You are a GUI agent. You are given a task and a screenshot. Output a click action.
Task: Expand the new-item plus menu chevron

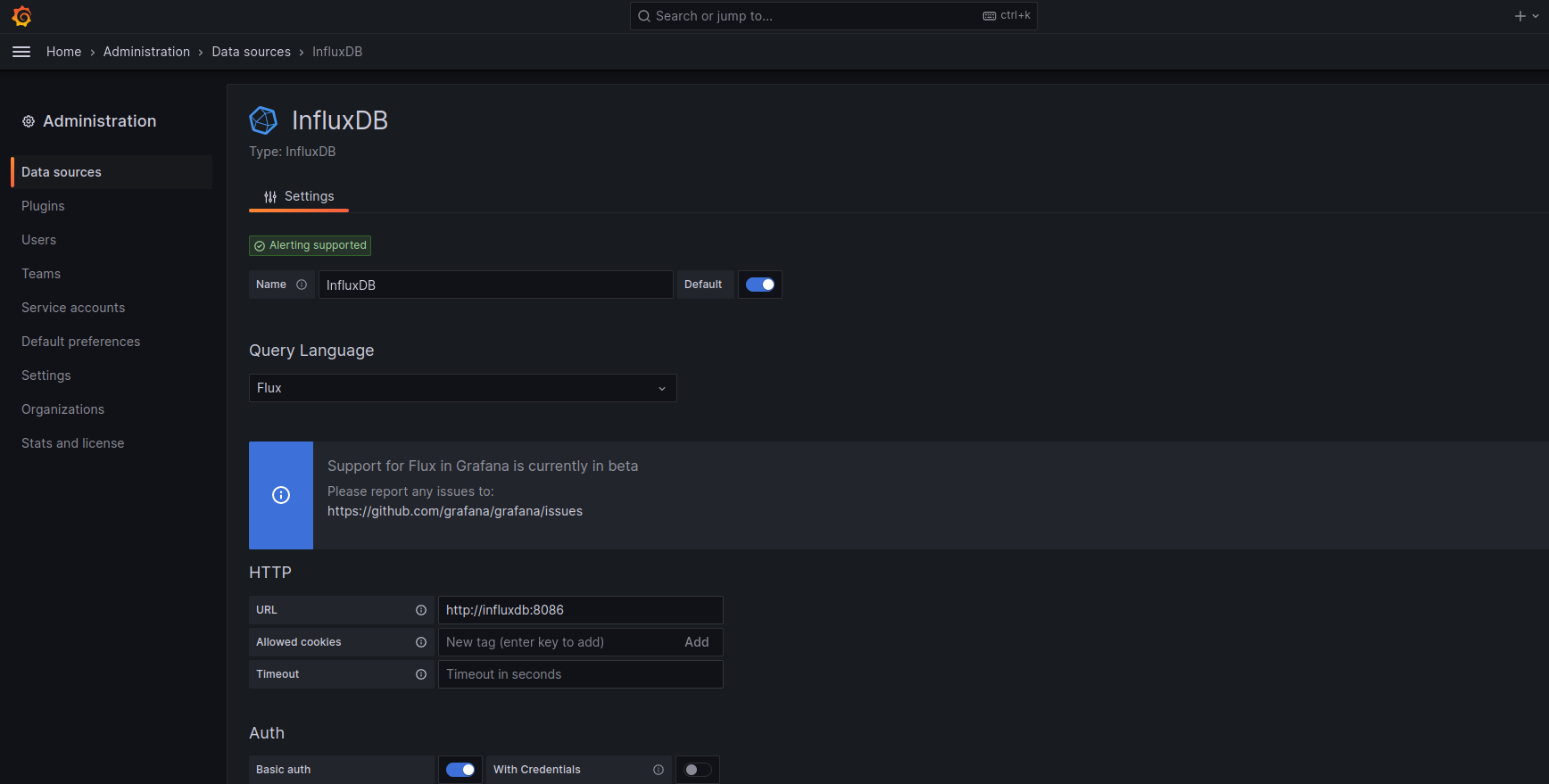pyautogui.click(x=1536, y=16)
